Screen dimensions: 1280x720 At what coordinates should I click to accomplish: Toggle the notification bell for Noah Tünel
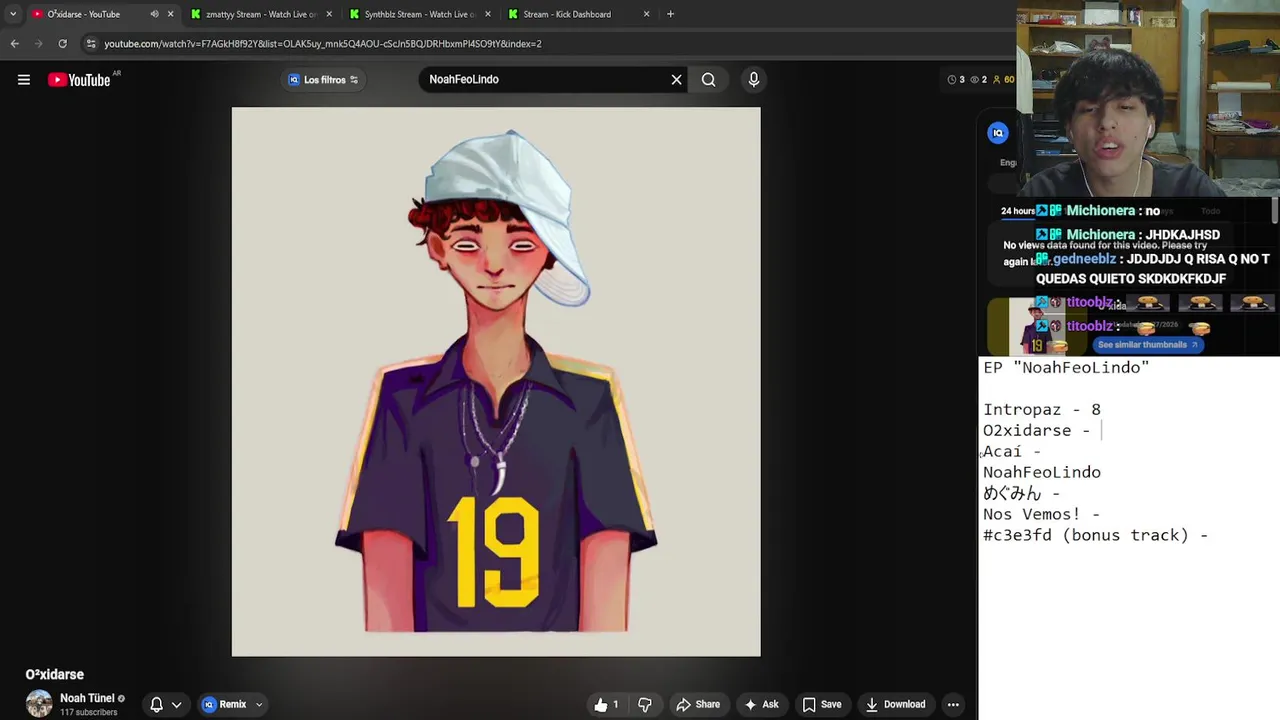(x=156, y=704)
